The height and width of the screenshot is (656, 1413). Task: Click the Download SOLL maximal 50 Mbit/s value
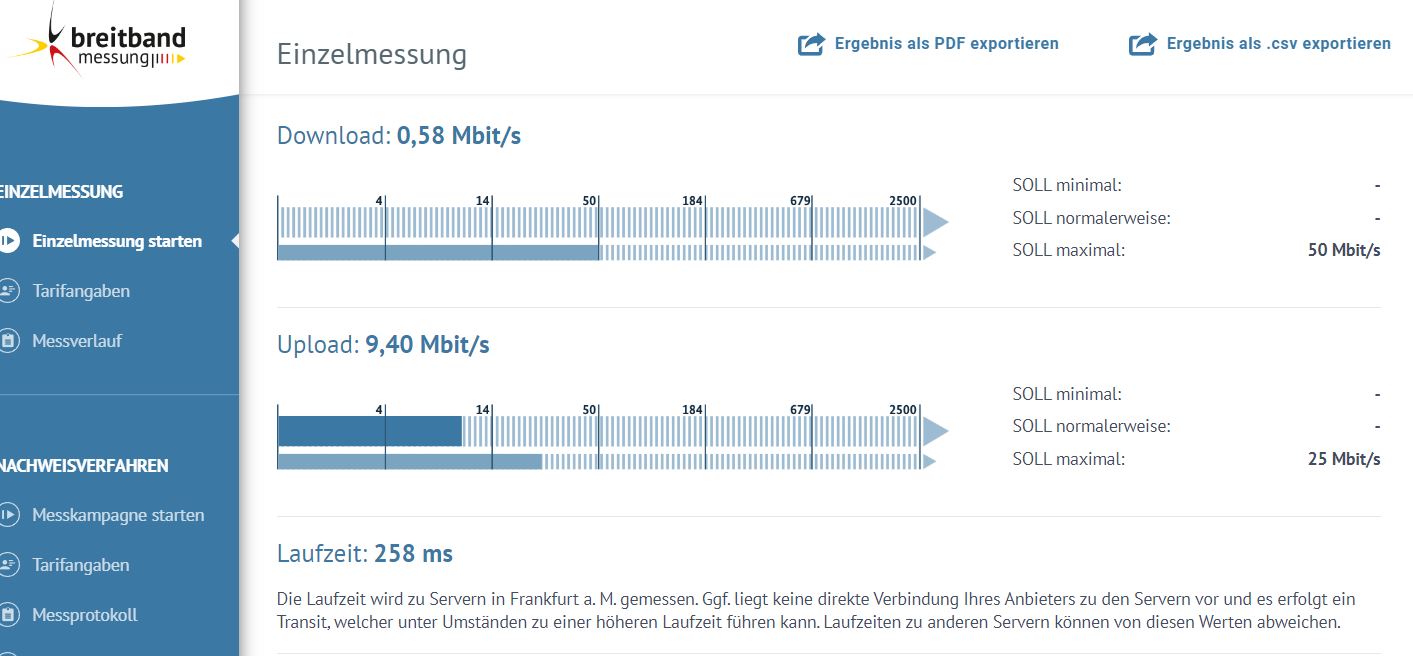(1343, 250)
